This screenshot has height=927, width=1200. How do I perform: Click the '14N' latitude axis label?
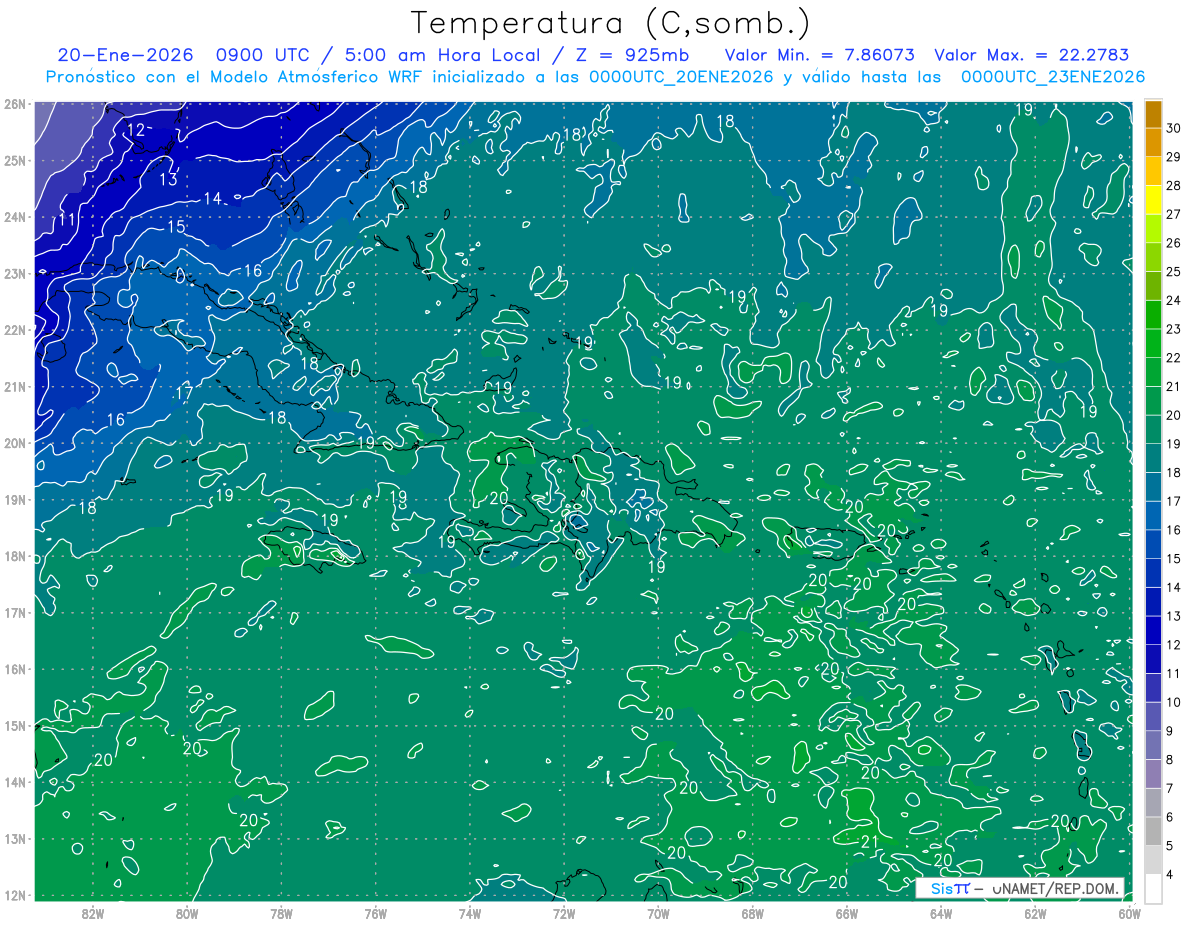point(15,782)
